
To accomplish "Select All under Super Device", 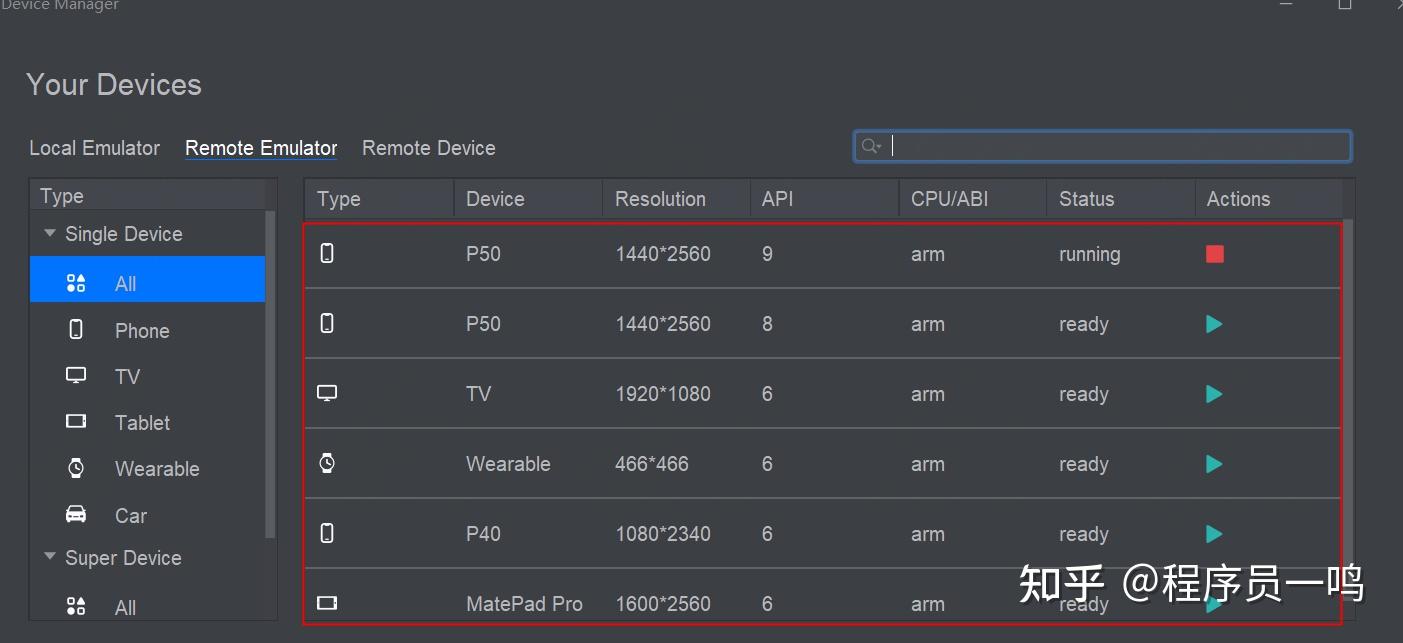I will click(x=125, y=607).
